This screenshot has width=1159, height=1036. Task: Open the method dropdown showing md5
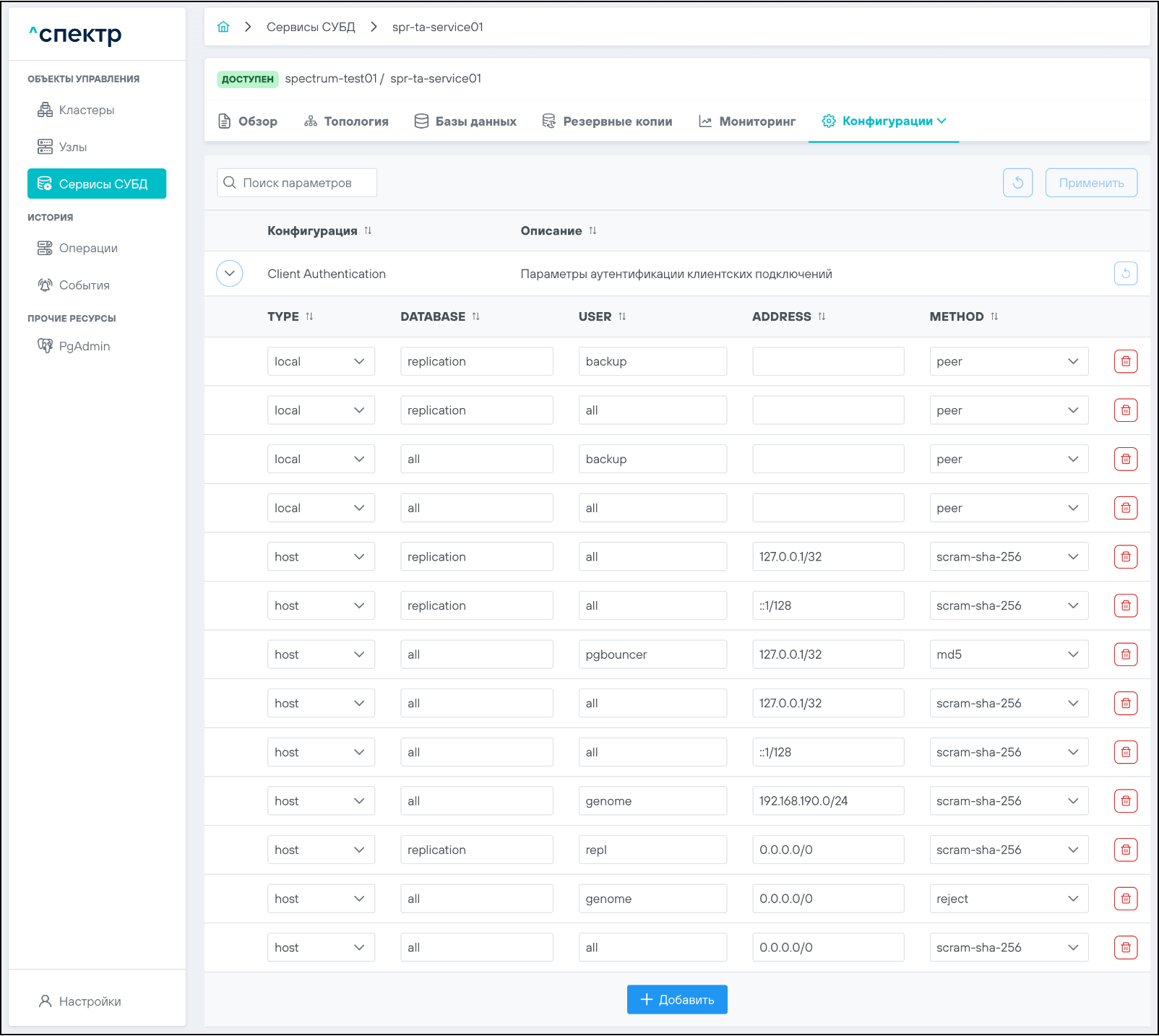(x=1008, y=655)
